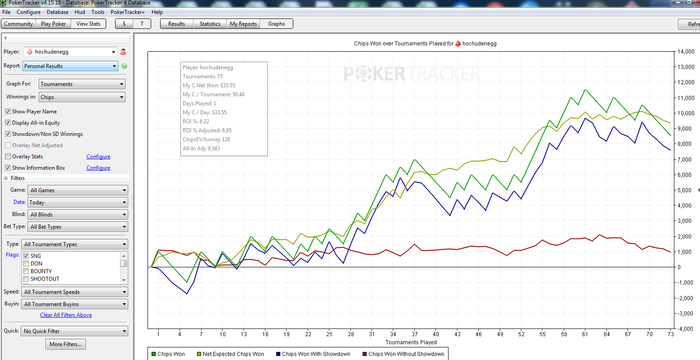The image size is (700, 360).
Task: Collapse the sidebar using the left arrow
Action: pos(5,38)
